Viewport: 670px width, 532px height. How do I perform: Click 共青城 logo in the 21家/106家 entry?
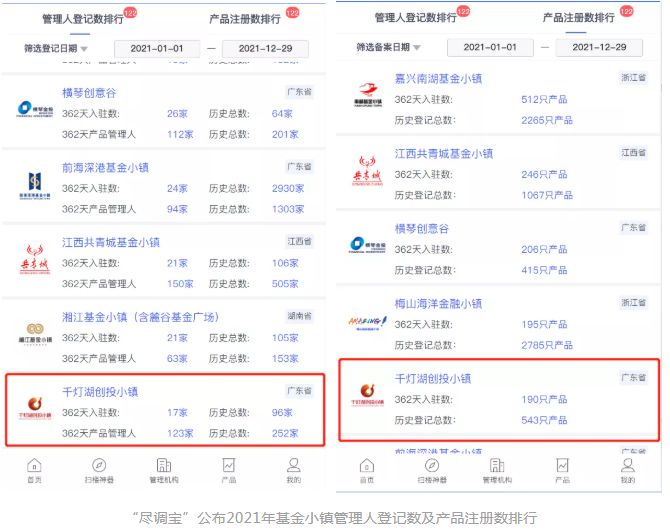35,259
